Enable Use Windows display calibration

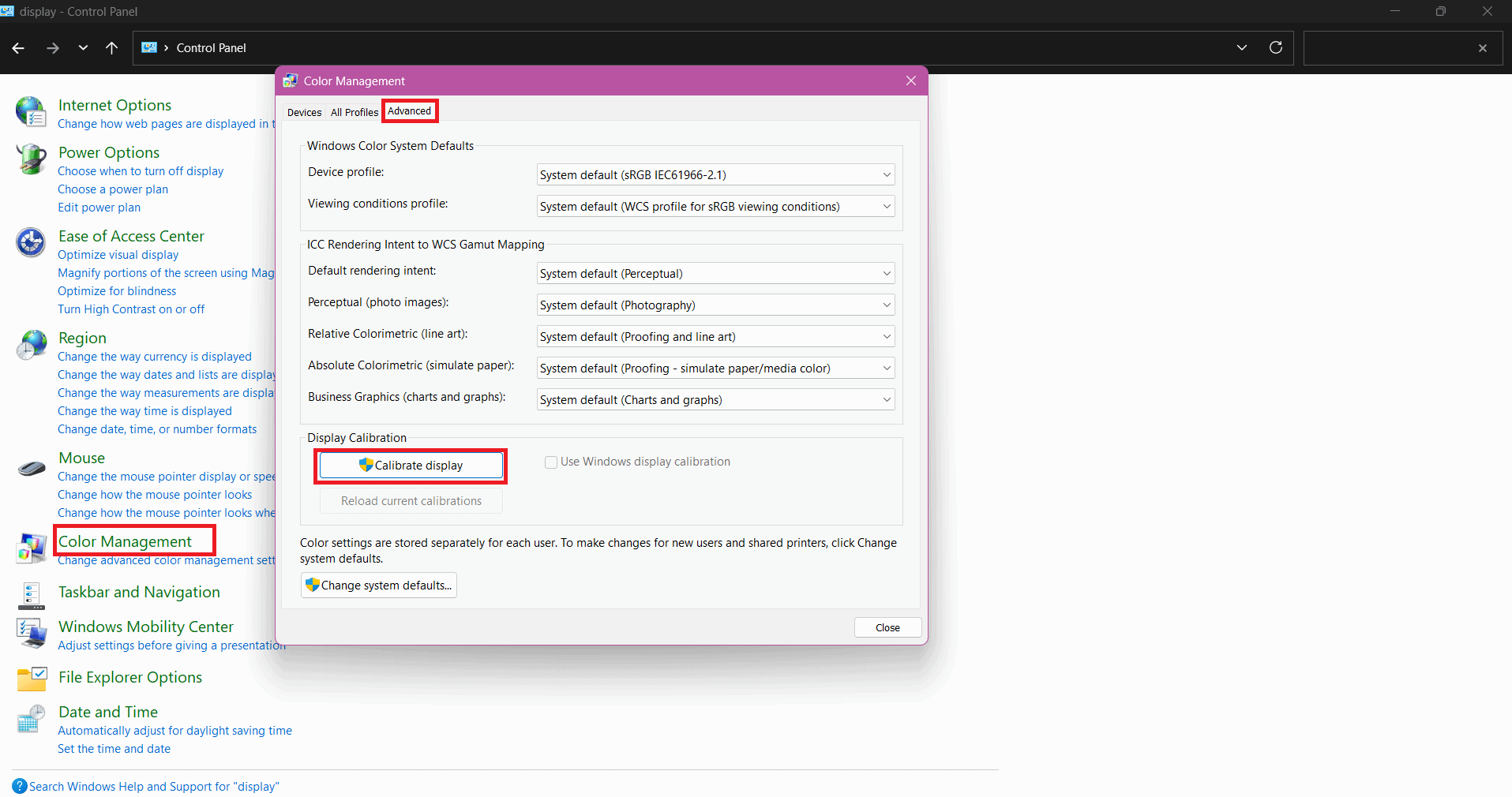click(550, 462)
